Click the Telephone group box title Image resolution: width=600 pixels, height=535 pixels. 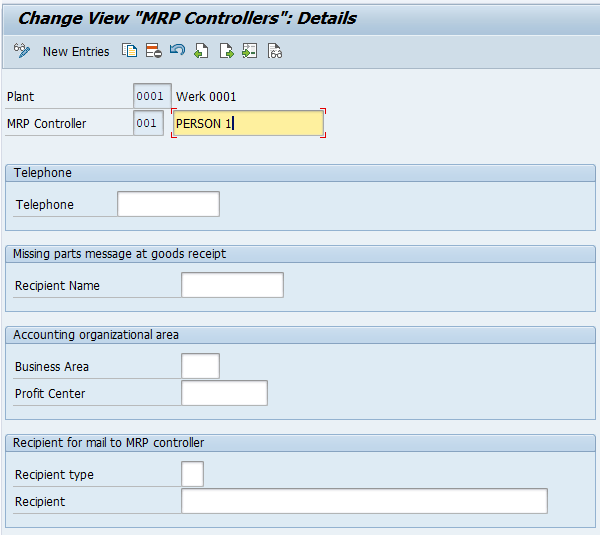(42, 173)
